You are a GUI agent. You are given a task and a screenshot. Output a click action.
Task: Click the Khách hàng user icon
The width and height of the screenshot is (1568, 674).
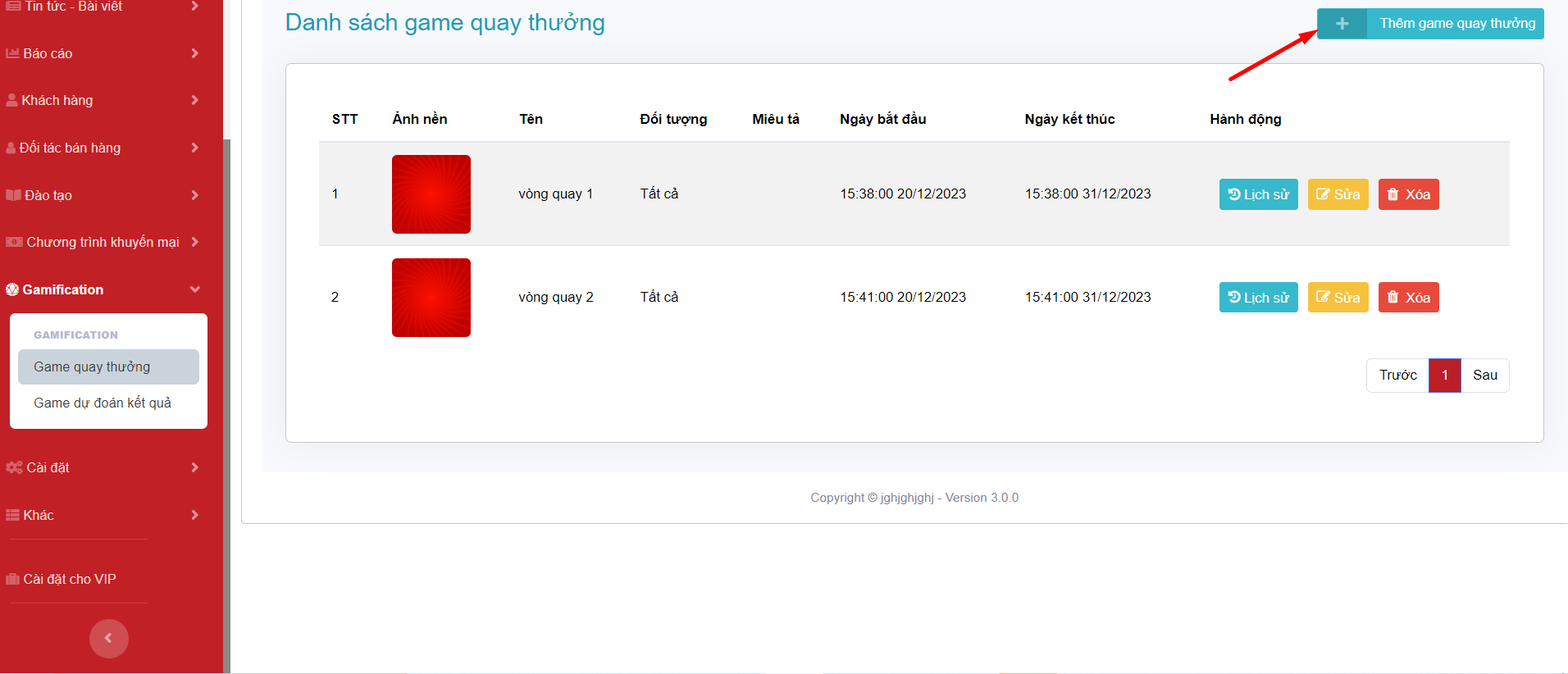pos(11,100)
